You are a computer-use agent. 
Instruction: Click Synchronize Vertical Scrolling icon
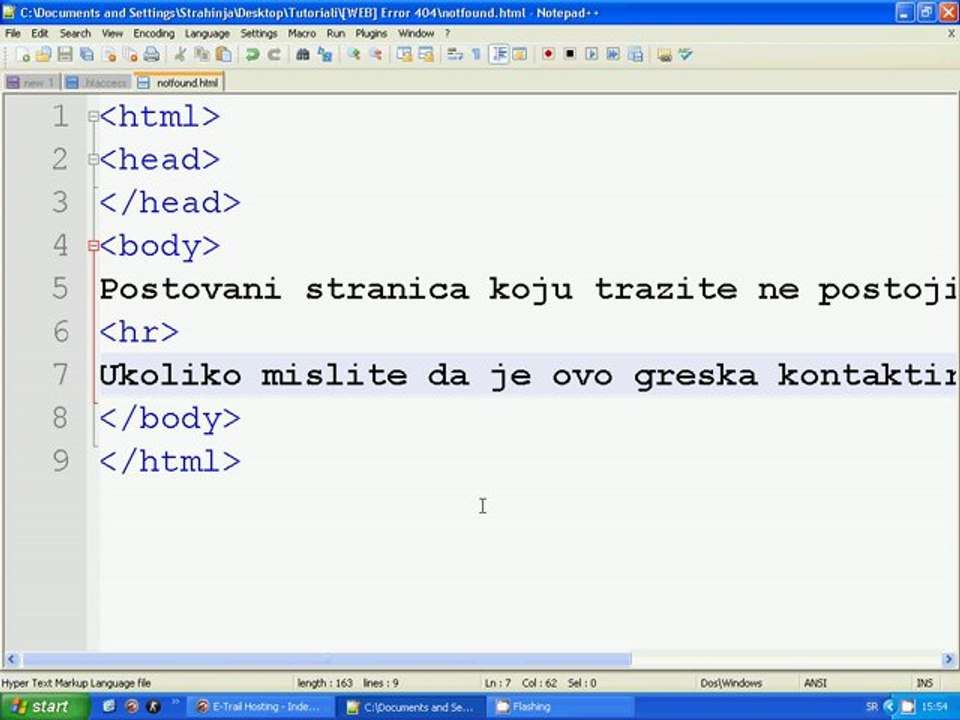pos(404,54)
